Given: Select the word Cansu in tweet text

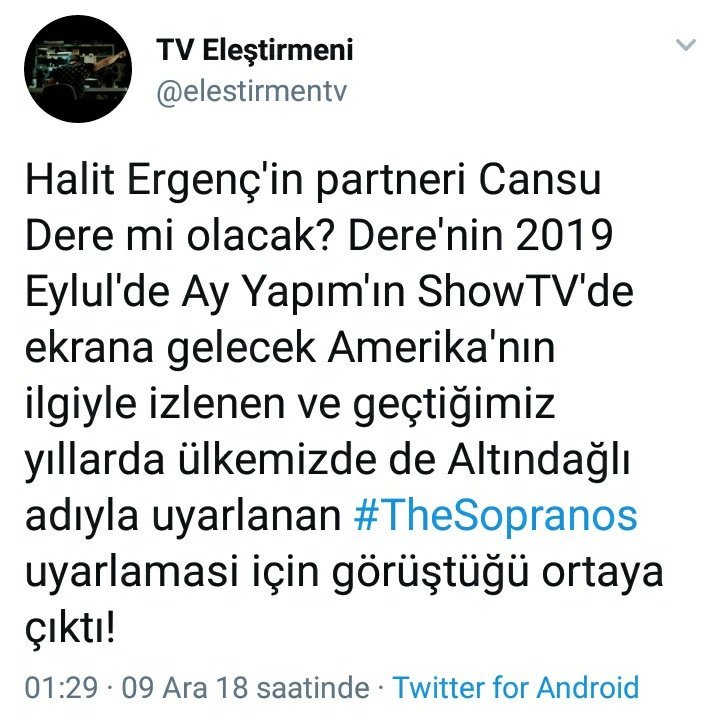Looking at the screenshot, I should (x=540, y=180).
